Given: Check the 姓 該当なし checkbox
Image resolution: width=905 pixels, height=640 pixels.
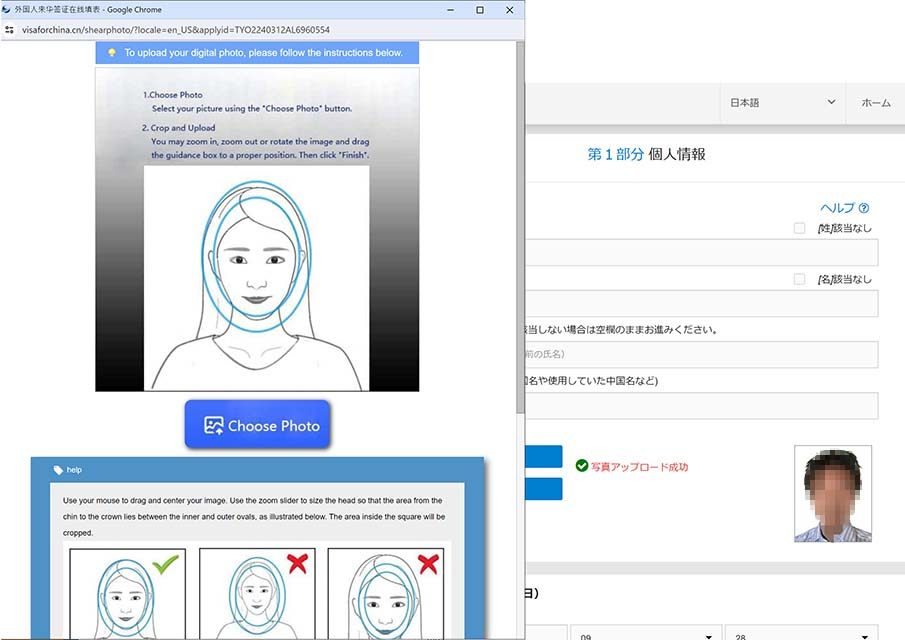Looking at the screenshot, I should pyautogui.click(x=799, y=228).
